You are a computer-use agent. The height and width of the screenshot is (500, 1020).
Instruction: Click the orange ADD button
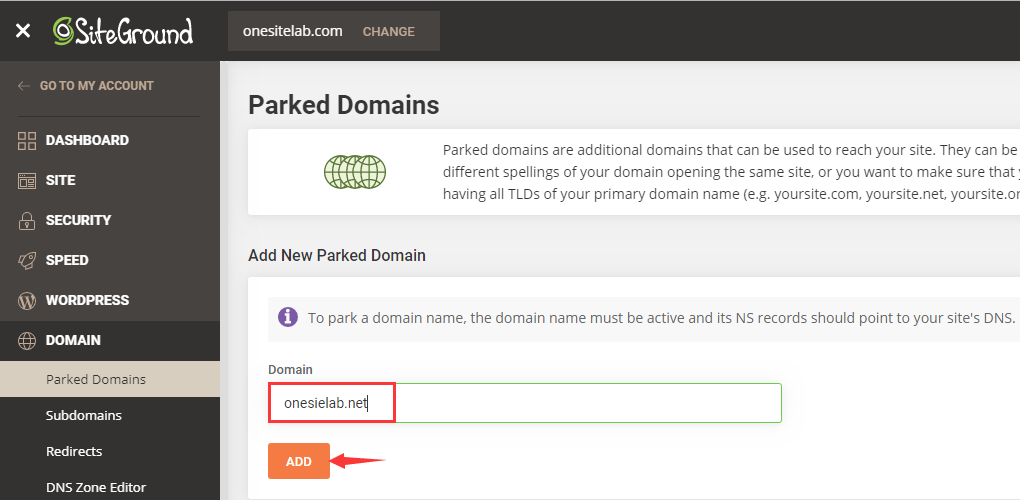[299, 461]
